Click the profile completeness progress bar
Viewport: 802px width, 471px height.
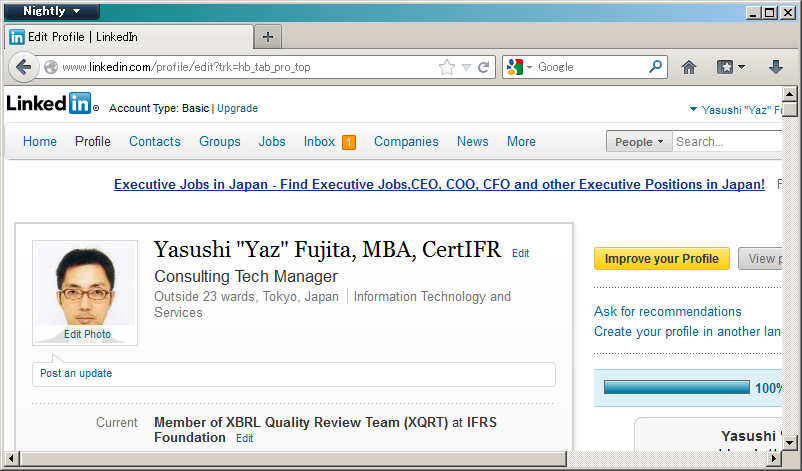676,388
